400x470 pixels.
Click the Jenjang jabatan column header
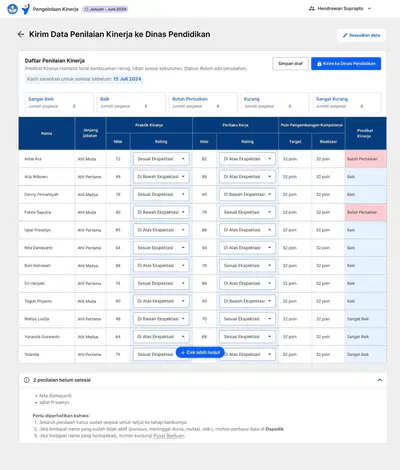(90, 133)
